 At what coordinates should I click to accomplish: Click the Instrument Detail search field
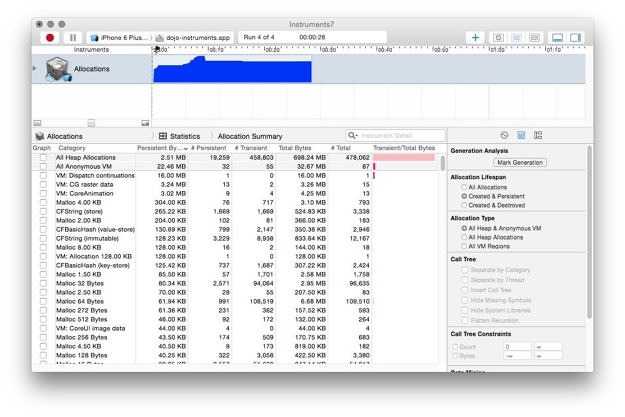[395, 135]
